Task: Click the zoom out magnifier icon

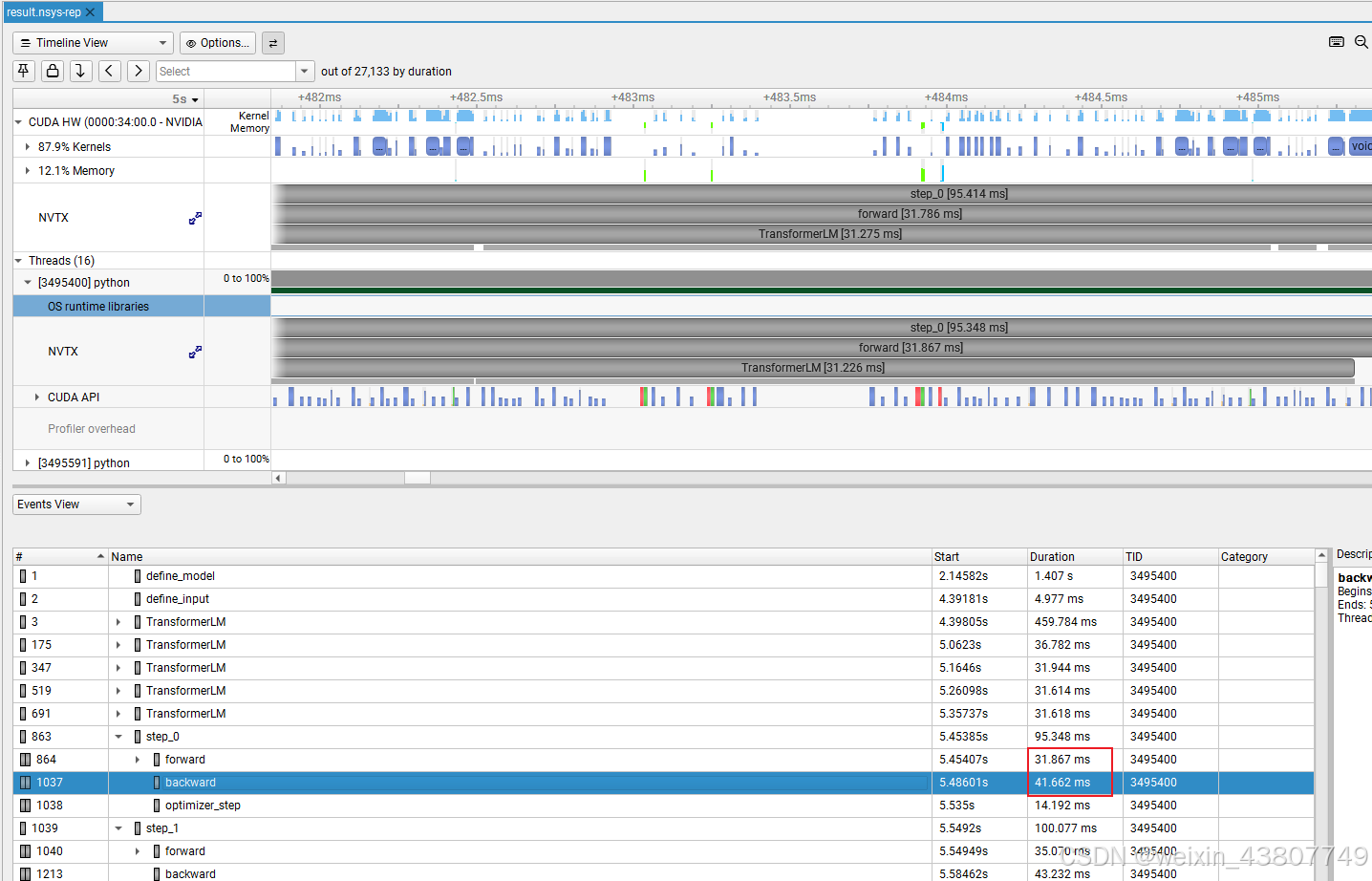Action: [1361, 42]
